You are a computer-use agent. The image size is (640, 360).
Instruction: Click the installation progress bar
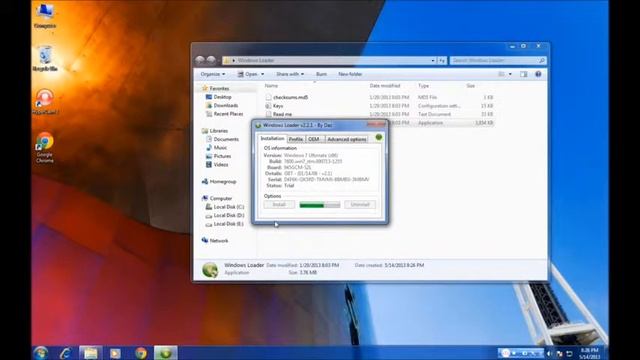320,205
